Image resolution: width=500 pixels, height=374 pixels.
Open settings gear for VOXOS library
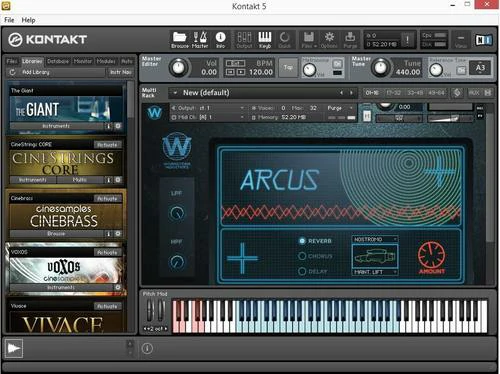tap(118, 287)
